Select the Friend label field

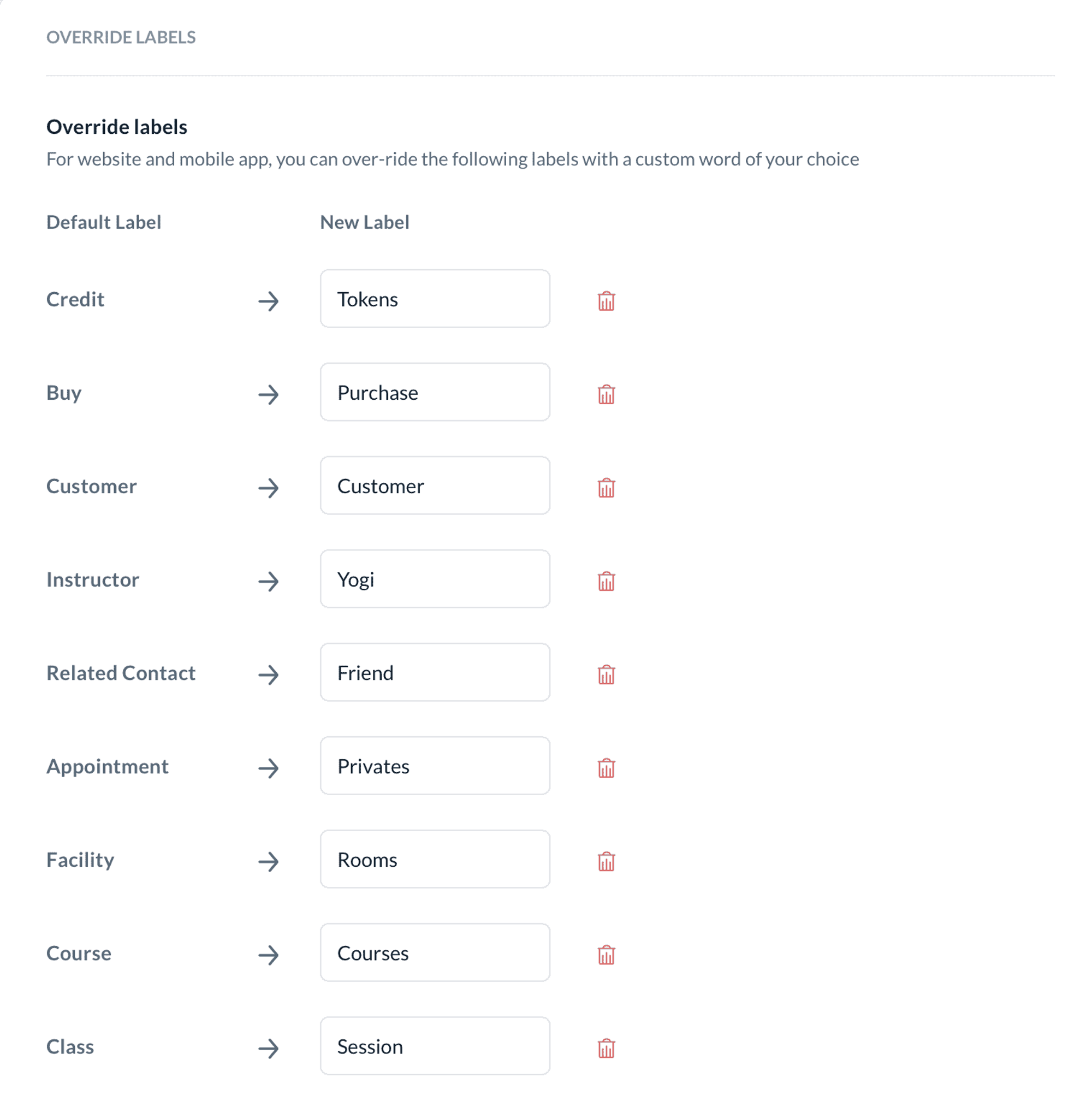pyautogui.click(x=435, y=673)
